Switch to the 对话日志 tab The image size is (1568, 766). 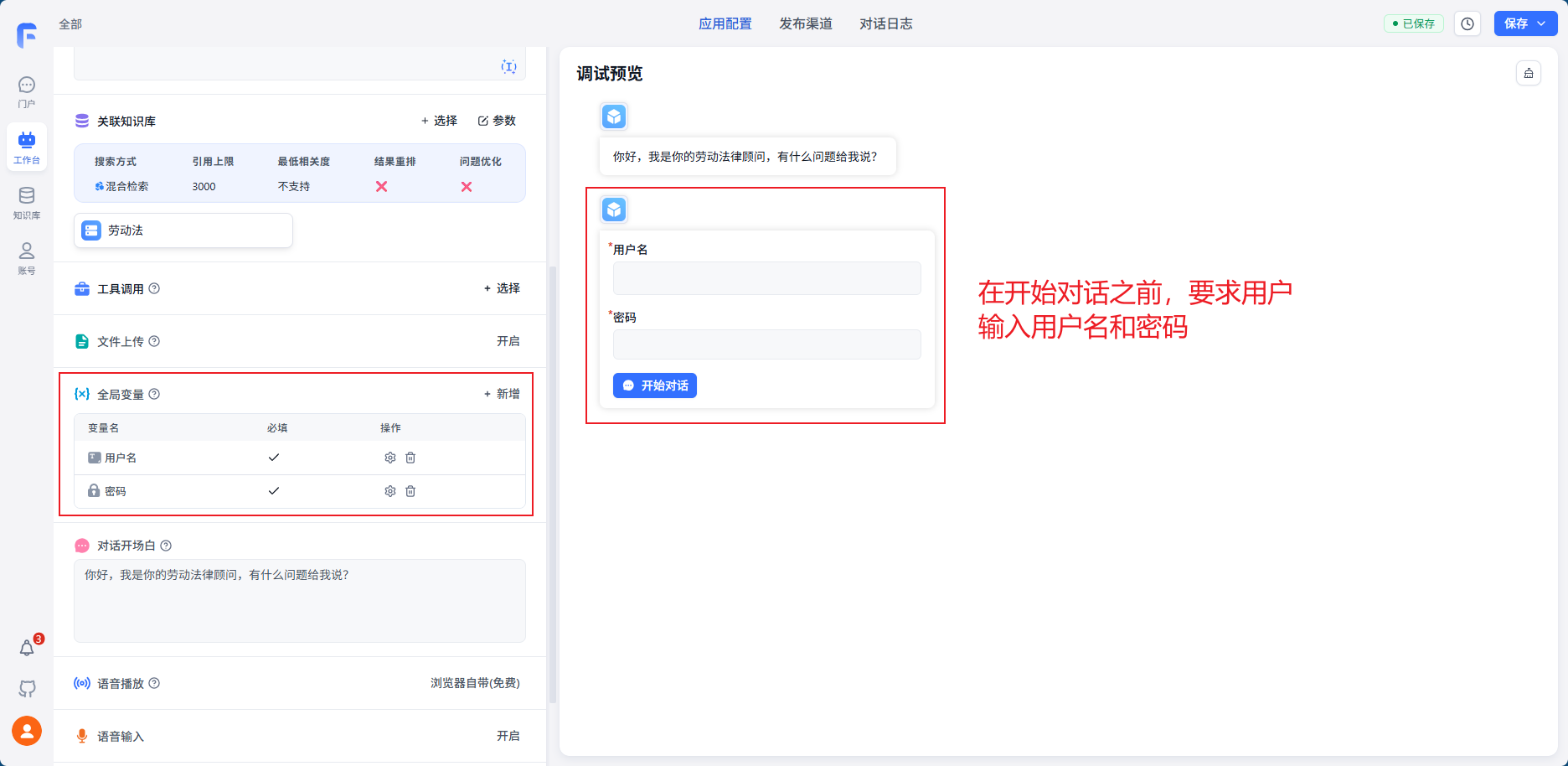click(885, 24)
